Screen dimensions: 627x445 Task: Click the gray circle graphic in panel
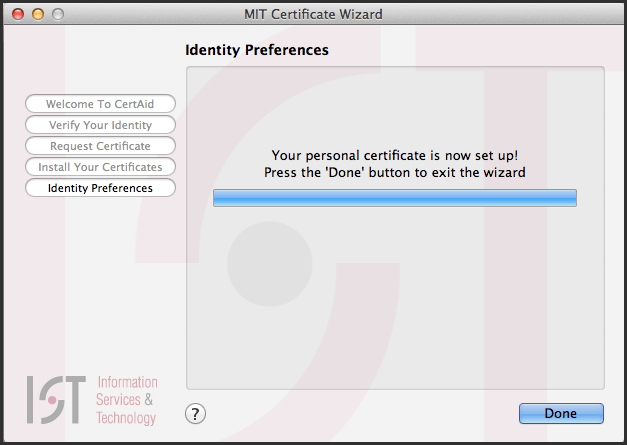pos(270,264)
